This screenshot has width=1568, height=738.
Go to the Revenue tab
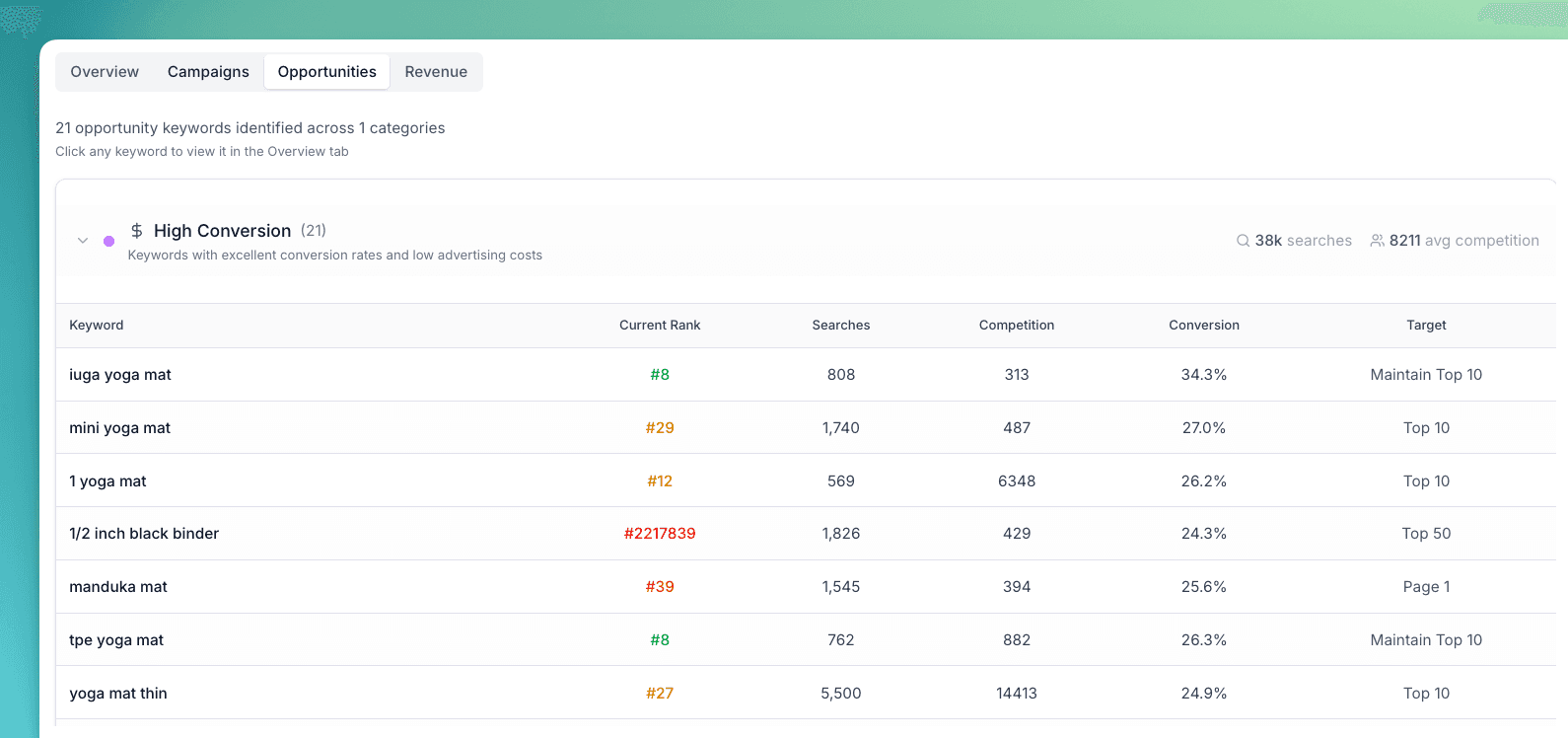click(x=436, y=72)
